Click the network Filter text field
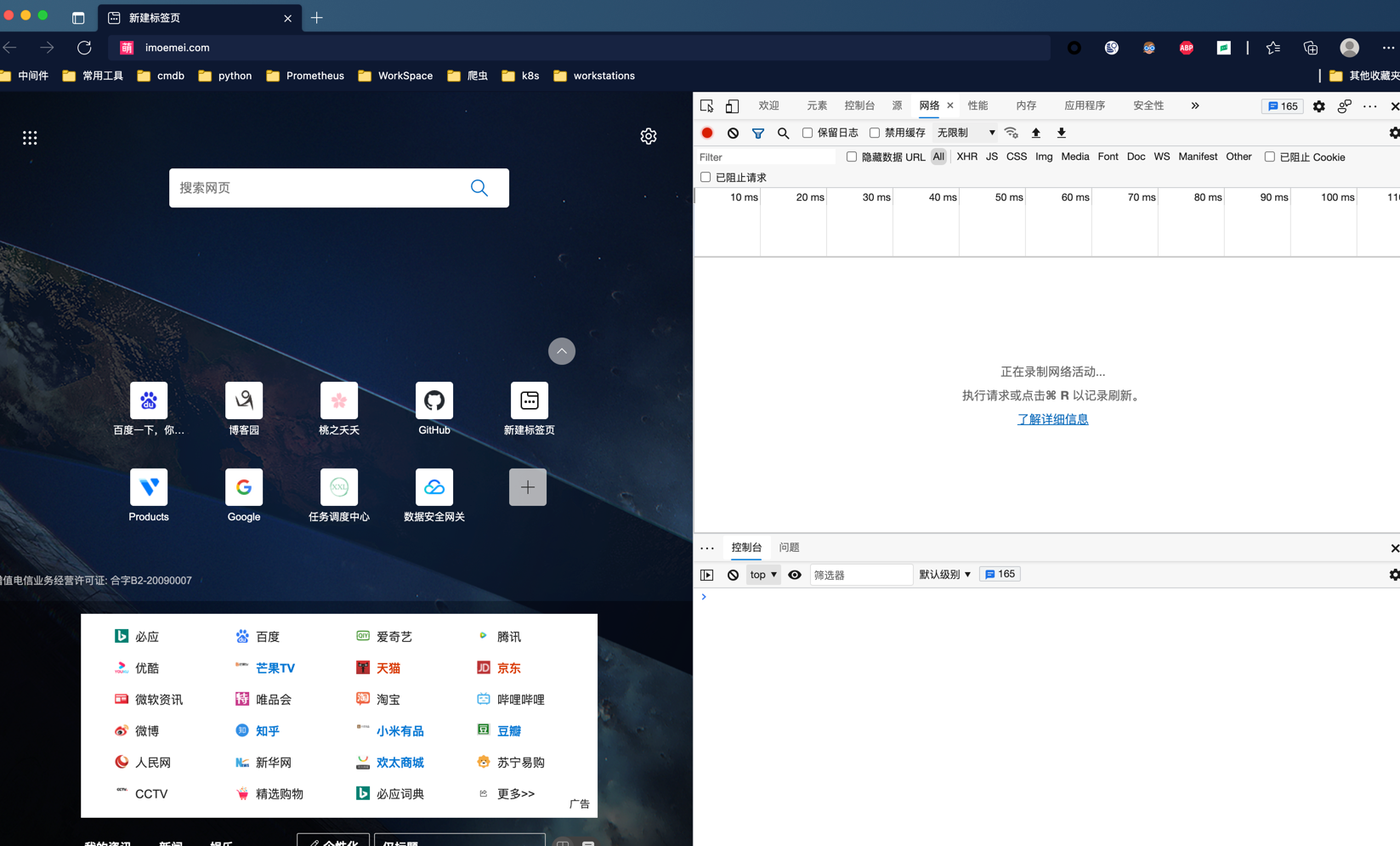Screen dimensions: 1400x846 tap(765, 157)
